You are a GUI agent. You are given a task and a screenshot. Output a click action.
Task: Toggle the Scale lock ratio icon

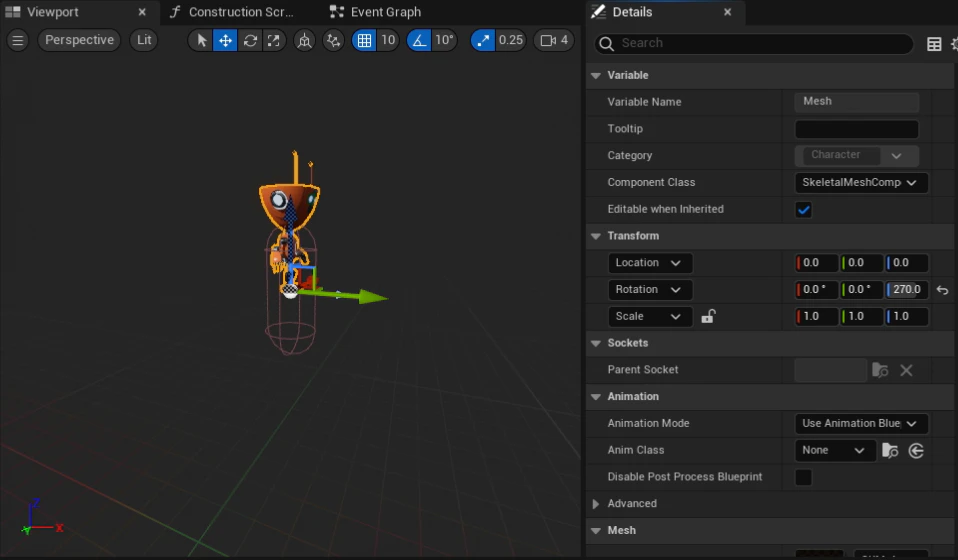click(x=708, y=316)
